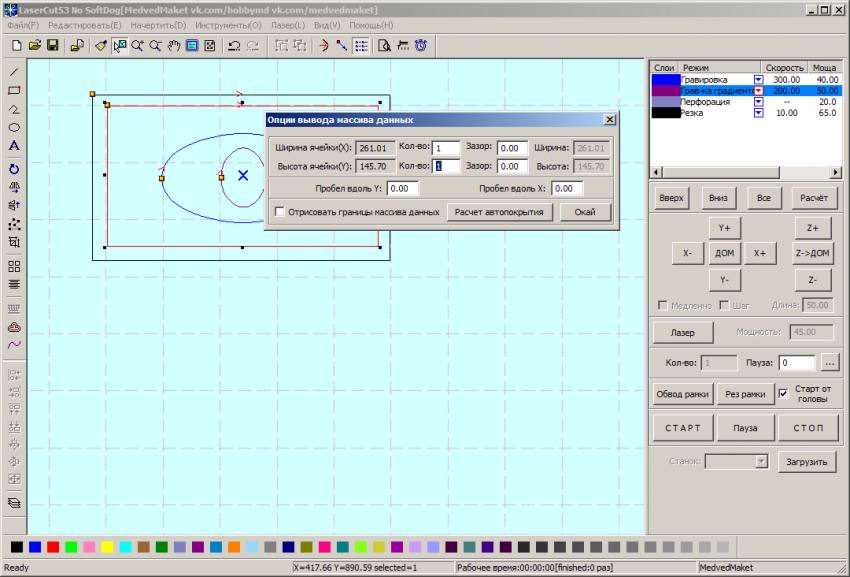
Task: Click the Rotate tool icon
Action: click(x=14, y=169)
